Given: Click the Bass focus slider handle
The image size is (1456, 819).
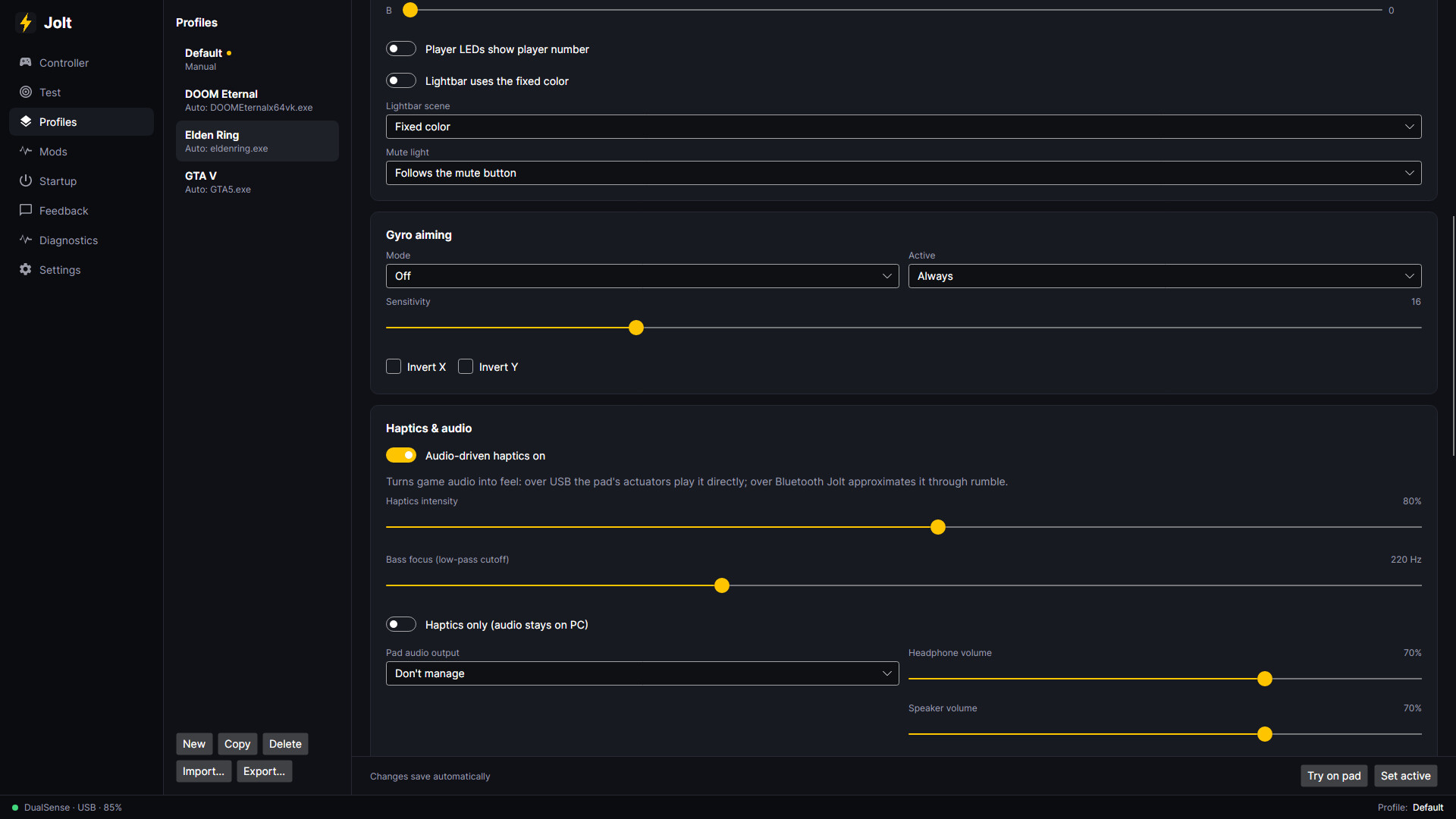Looking at the screenshot, I should coord(722,585).
